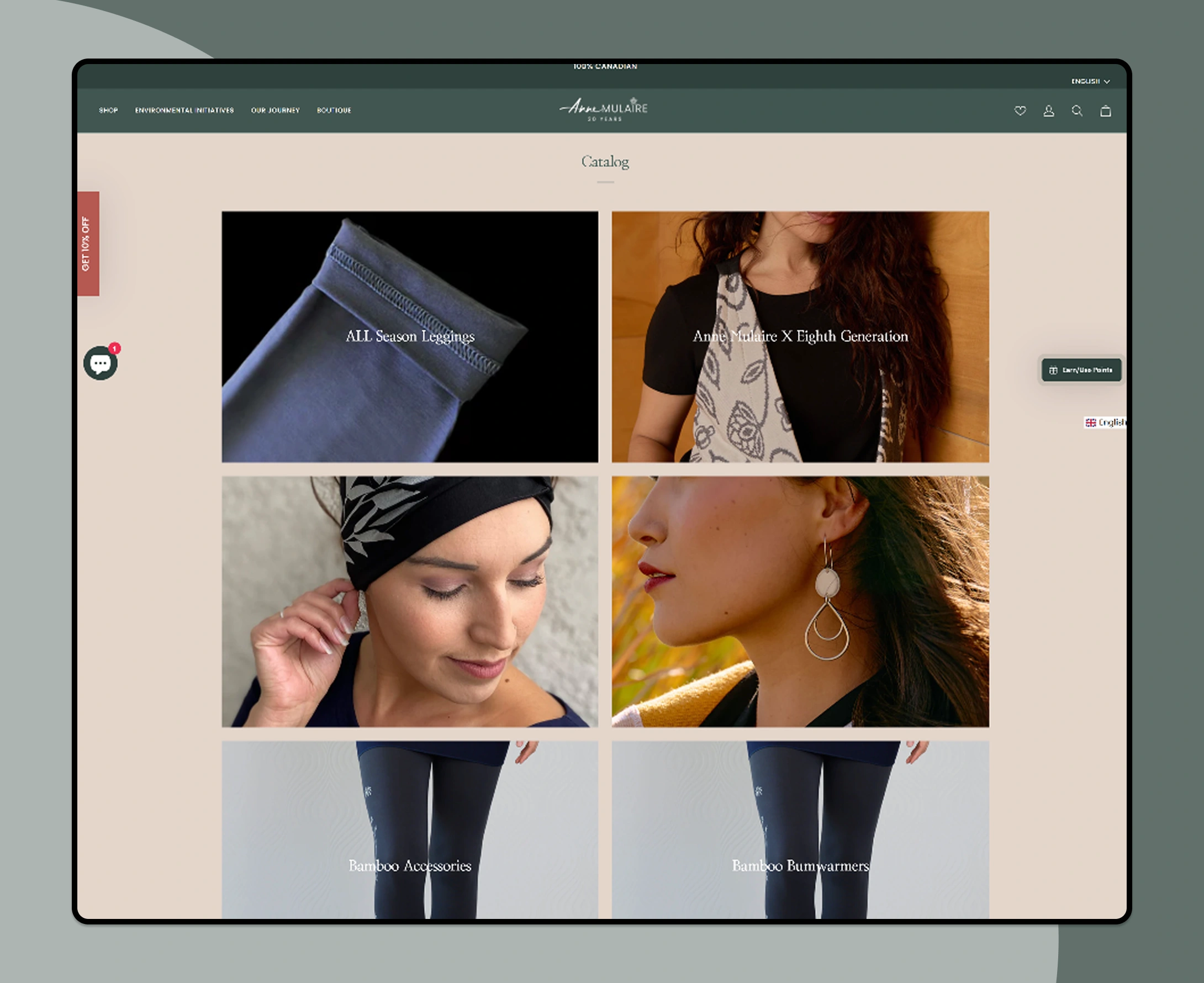Open the ALL Season Leggings collection
Screen dimensions: 1204x983
point(409,336)
